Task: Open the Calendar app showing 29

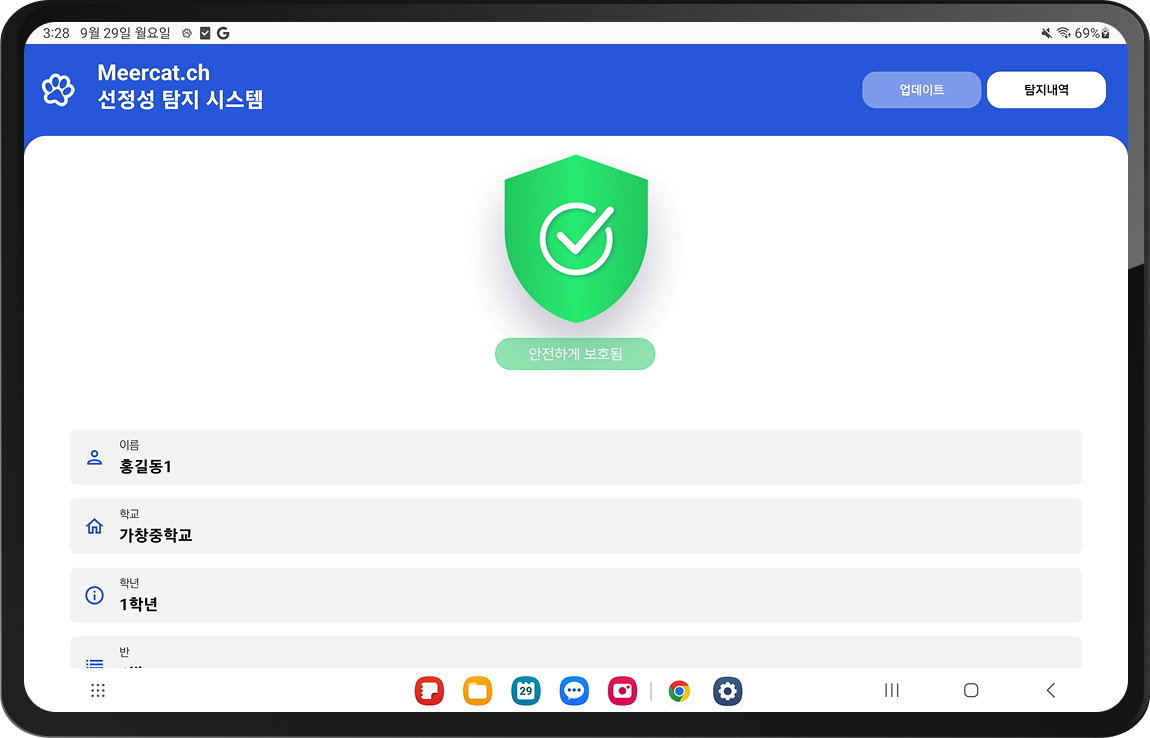Action: 526,691
